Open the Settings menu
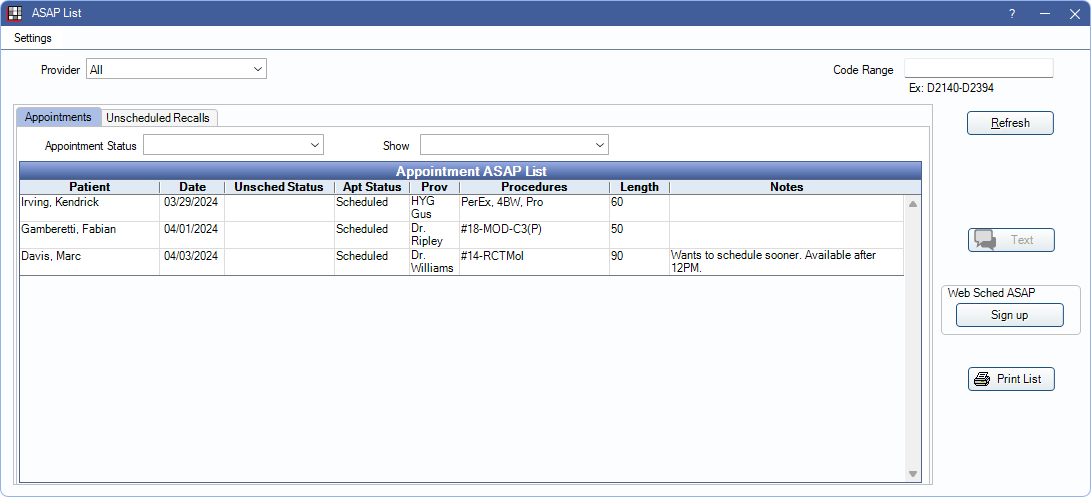This screenshot has width=1091, height=497. pyautogui.click(x=33, y=38)
